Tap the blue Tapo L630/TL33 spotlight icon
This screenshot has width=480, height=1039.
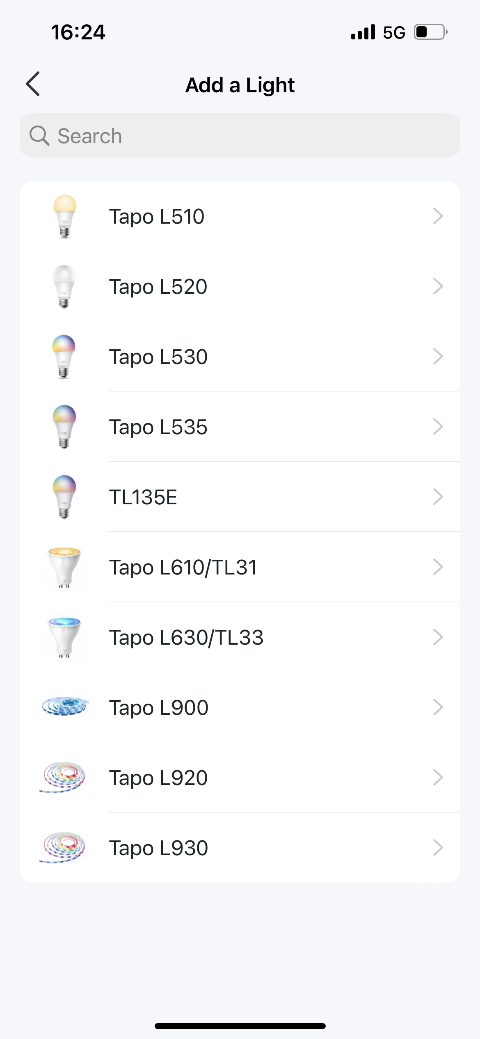[64, 637]
